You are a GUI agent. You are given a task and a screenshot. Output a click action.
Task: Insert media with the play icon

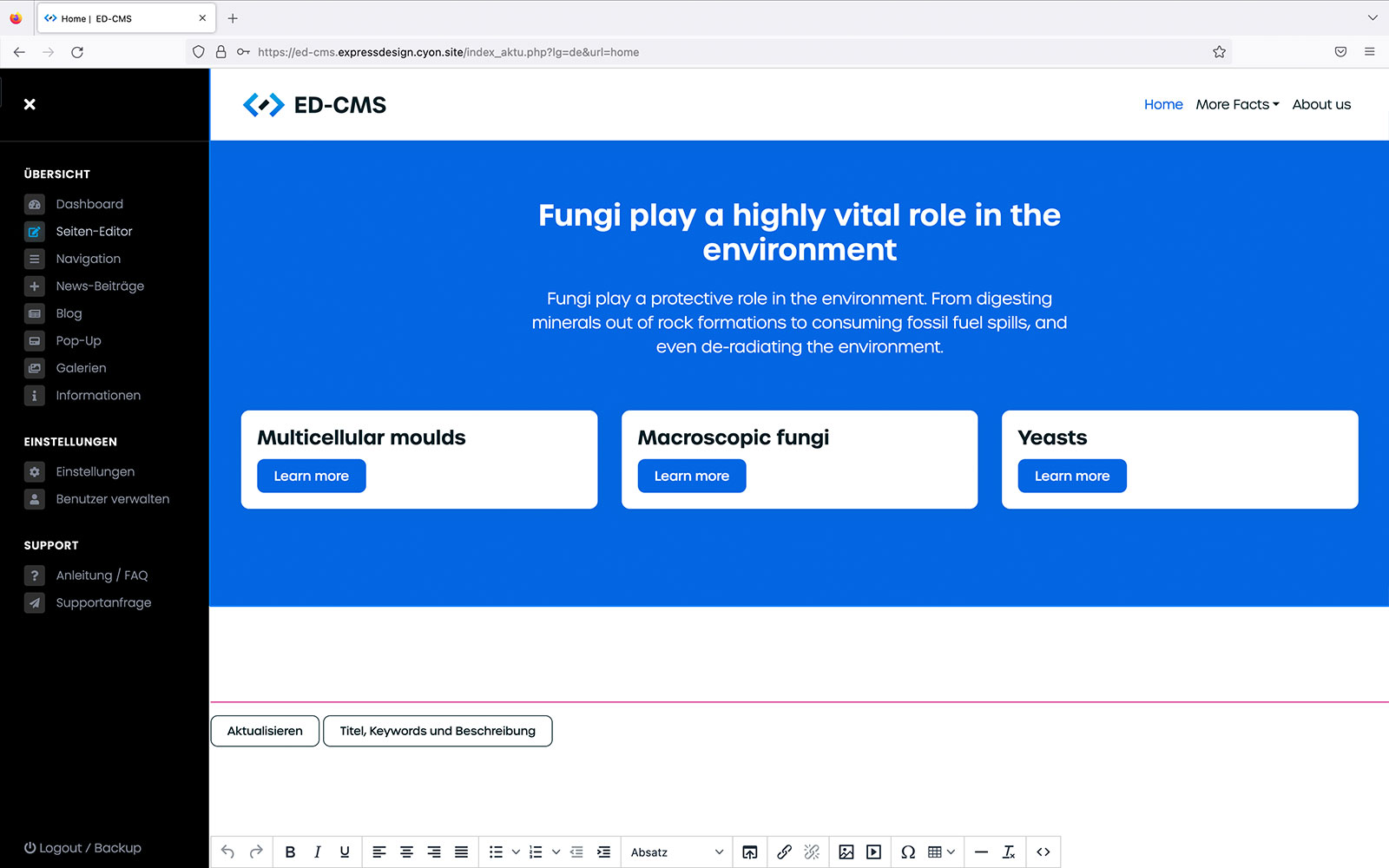(x=874, y=852)
